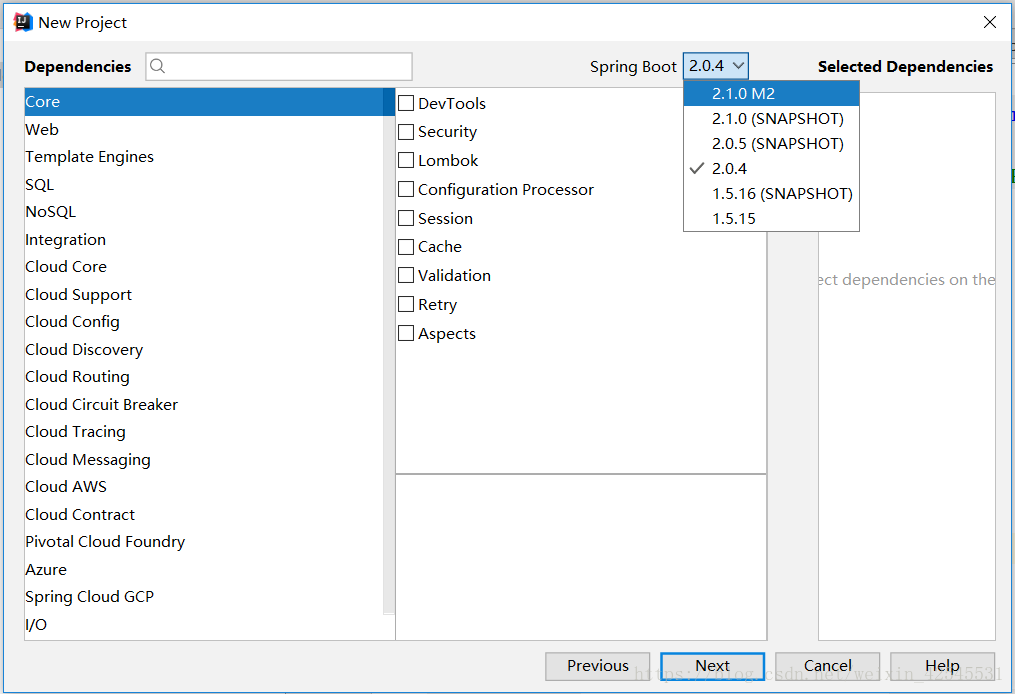The height and width of the screenshot is (694, 1015).
Task: Select Cloud Discovery category
Action: click(204, 350)
